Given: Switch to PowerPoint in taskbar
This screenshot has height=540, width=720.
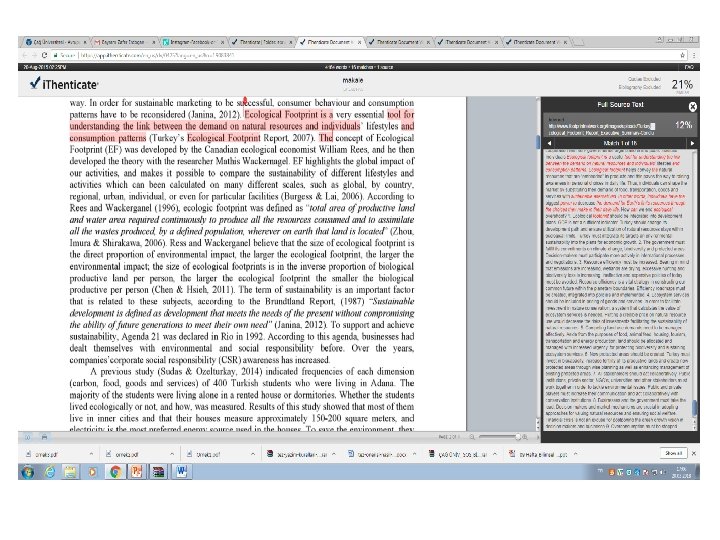Looking at the screenshot, I should [137, 472].
